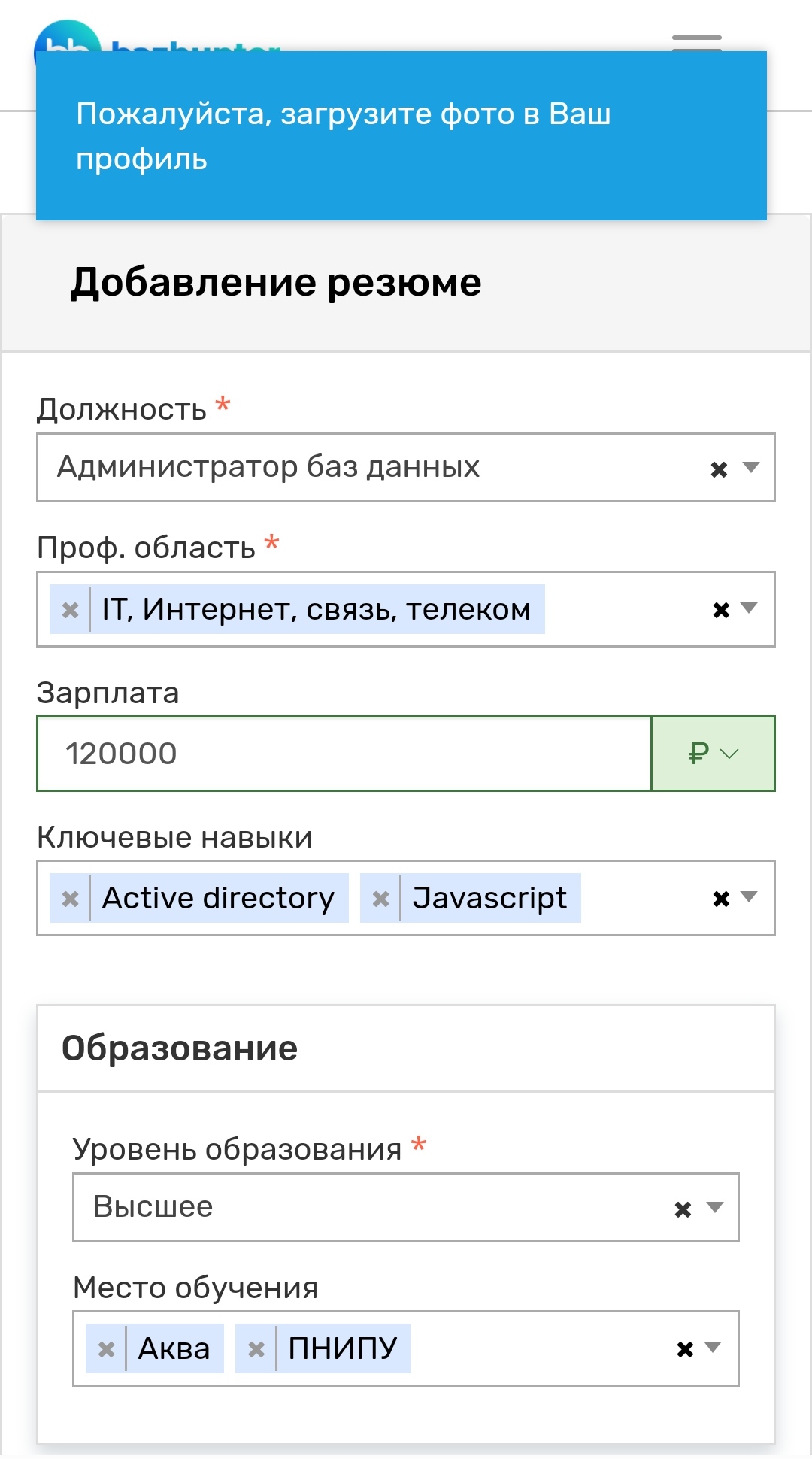Expand the Должность dropdown arrow

pos(751,467)
